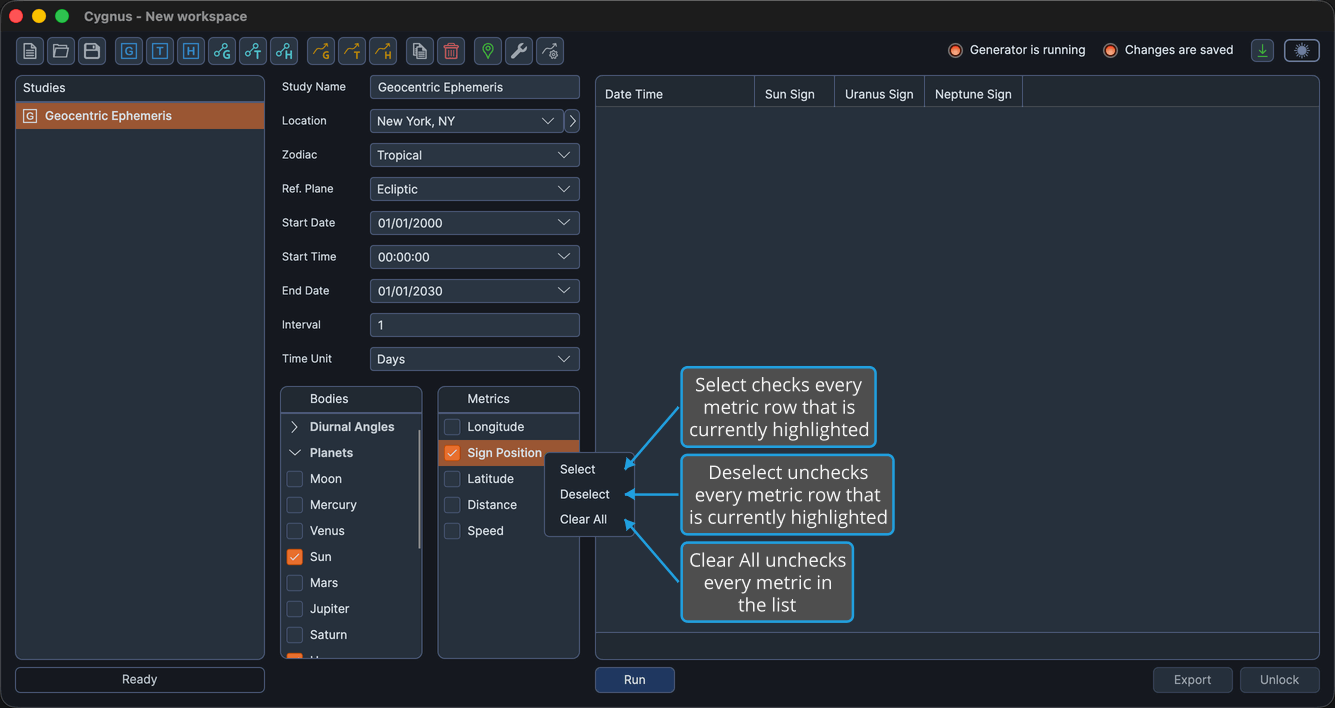Open locations using the green map pin icon
Viewport: 1335px width, 708px height.
487,51
